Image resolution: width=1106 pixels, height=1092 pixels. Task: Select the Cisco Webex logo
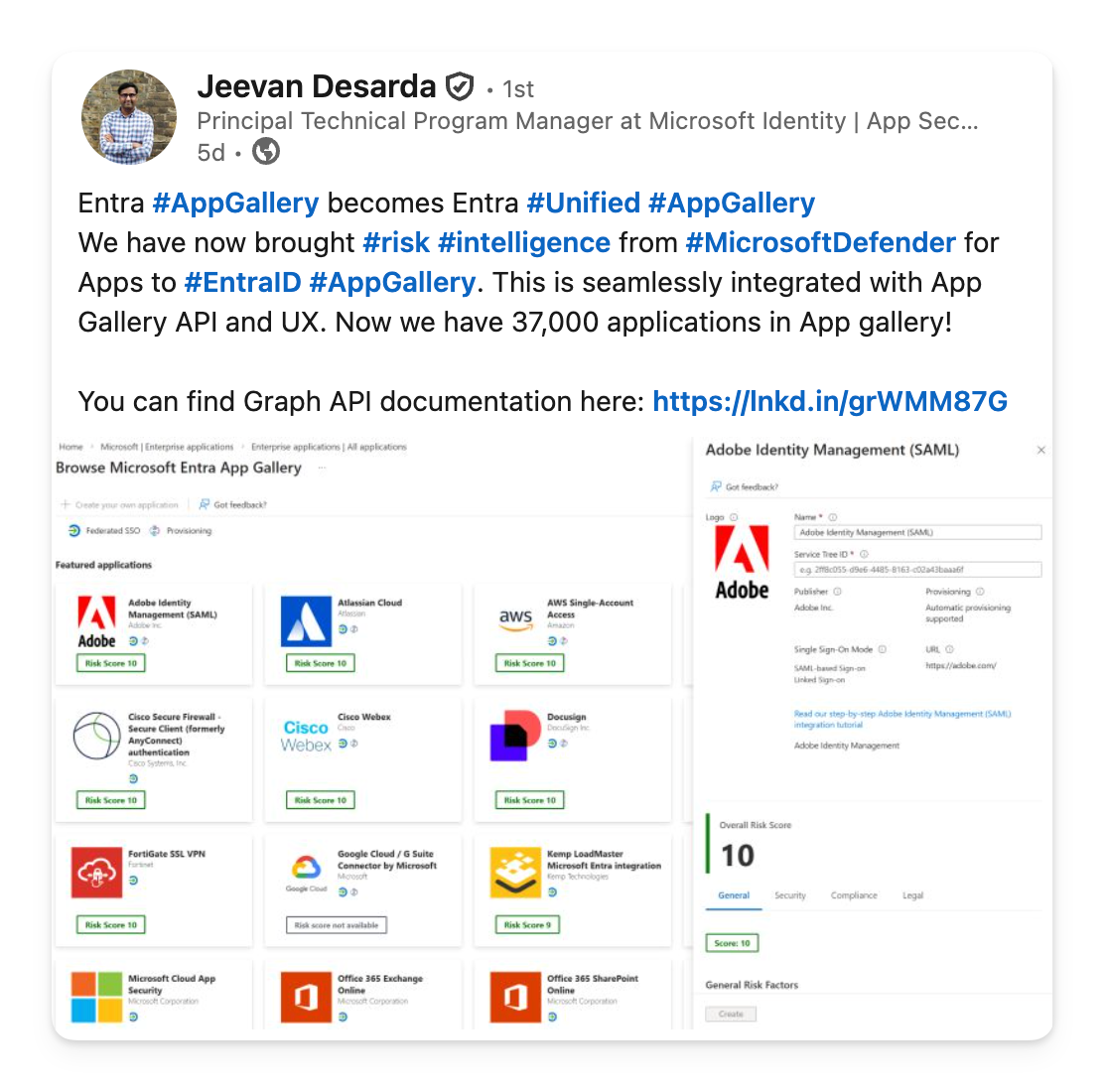(306, 736)
